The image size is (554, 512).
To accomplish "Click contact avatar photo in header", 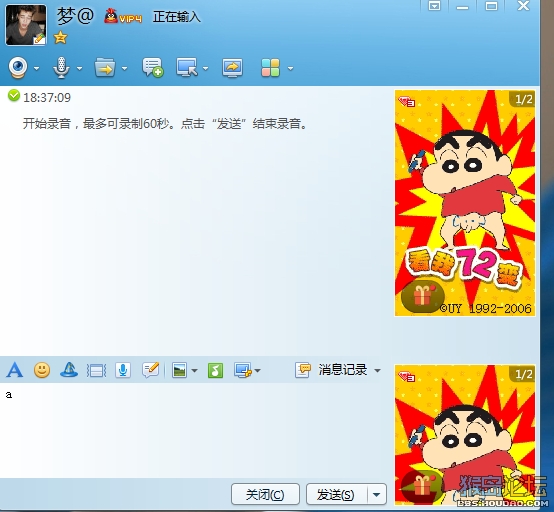I will pyautogui.click(x=26, y=25).
